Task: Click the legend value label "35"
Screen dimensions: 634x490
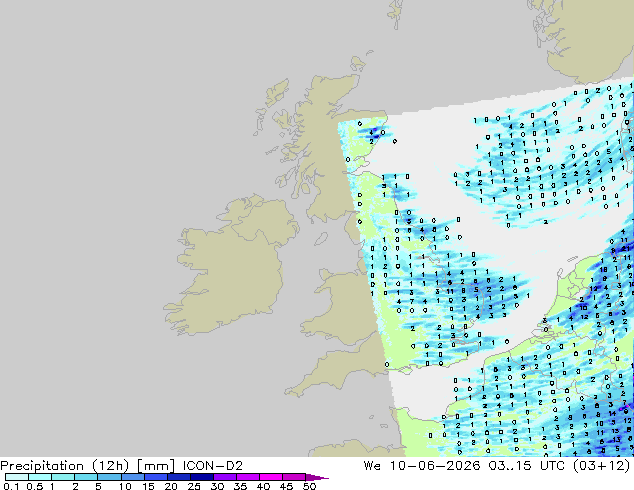Action: coord(240,486)
